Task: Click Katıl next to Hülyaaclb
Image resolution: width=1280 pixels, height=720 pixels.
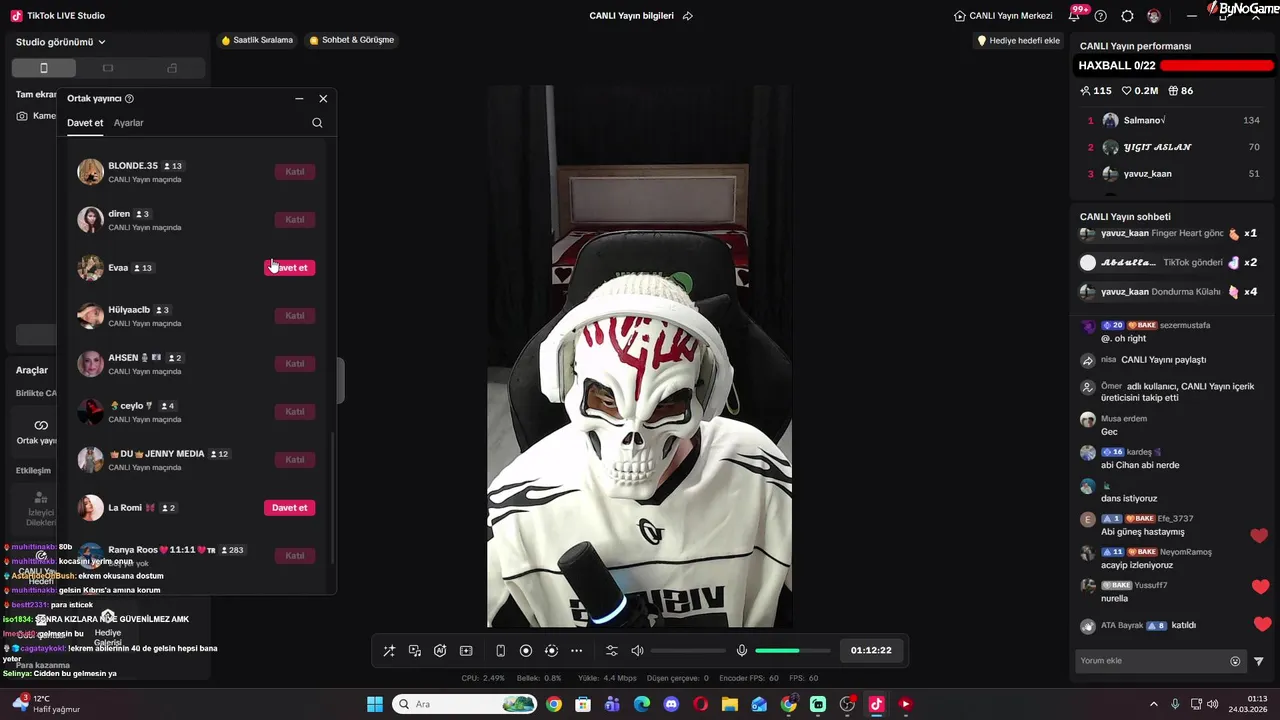Action: click(295, 316)
